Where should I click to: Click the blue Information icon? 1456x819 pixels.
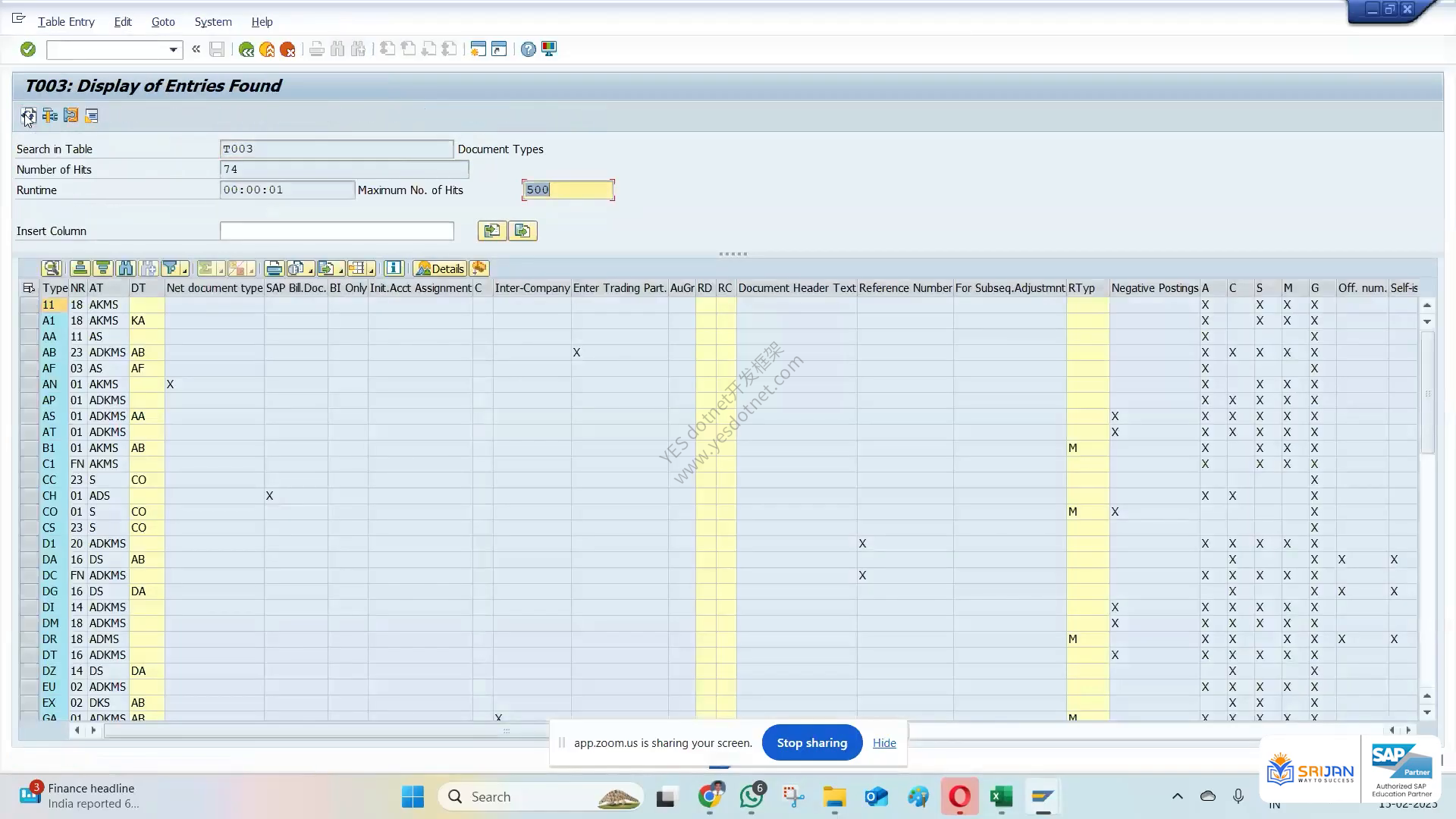pyautogui.click(x=393, y=268)
